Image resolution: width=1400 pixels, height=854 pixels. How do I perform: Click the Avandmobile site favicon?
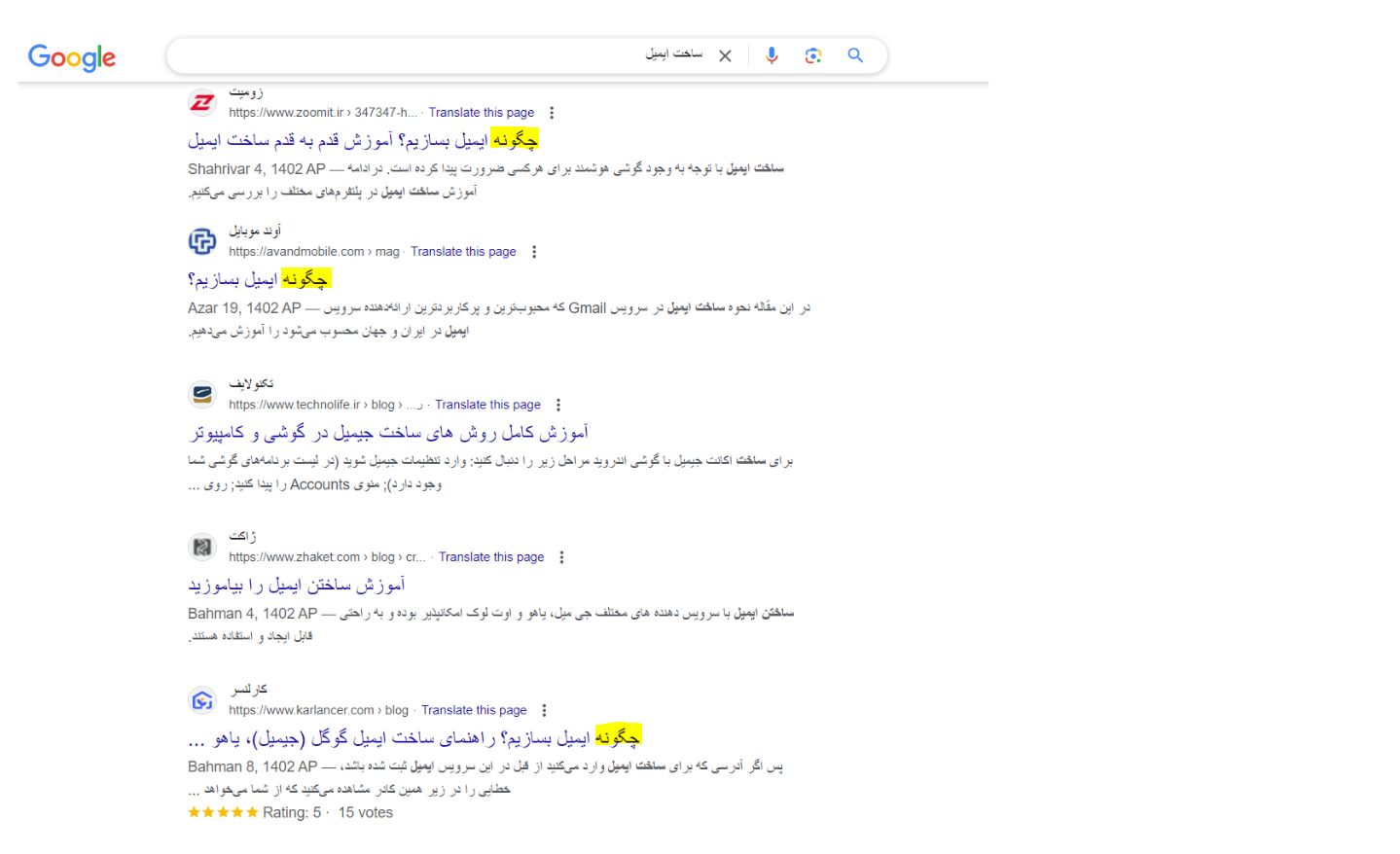[202, 241]
